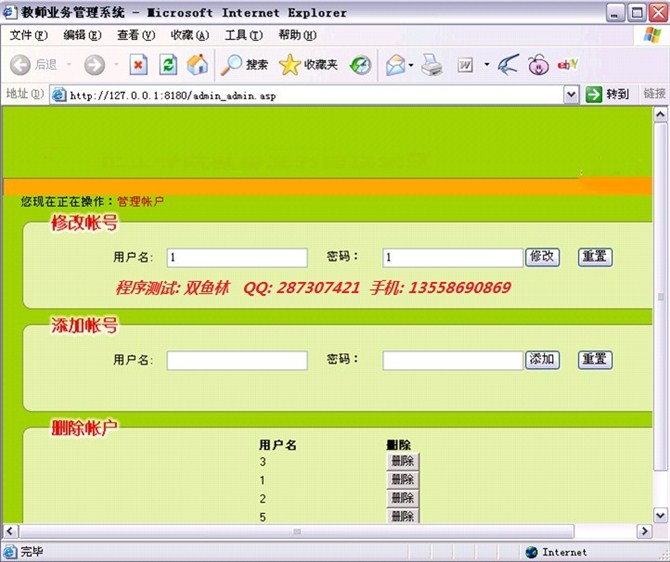670x562 pixels.
Task: Minimize the Internet Explorer window
Action: [x=614, y=13]
